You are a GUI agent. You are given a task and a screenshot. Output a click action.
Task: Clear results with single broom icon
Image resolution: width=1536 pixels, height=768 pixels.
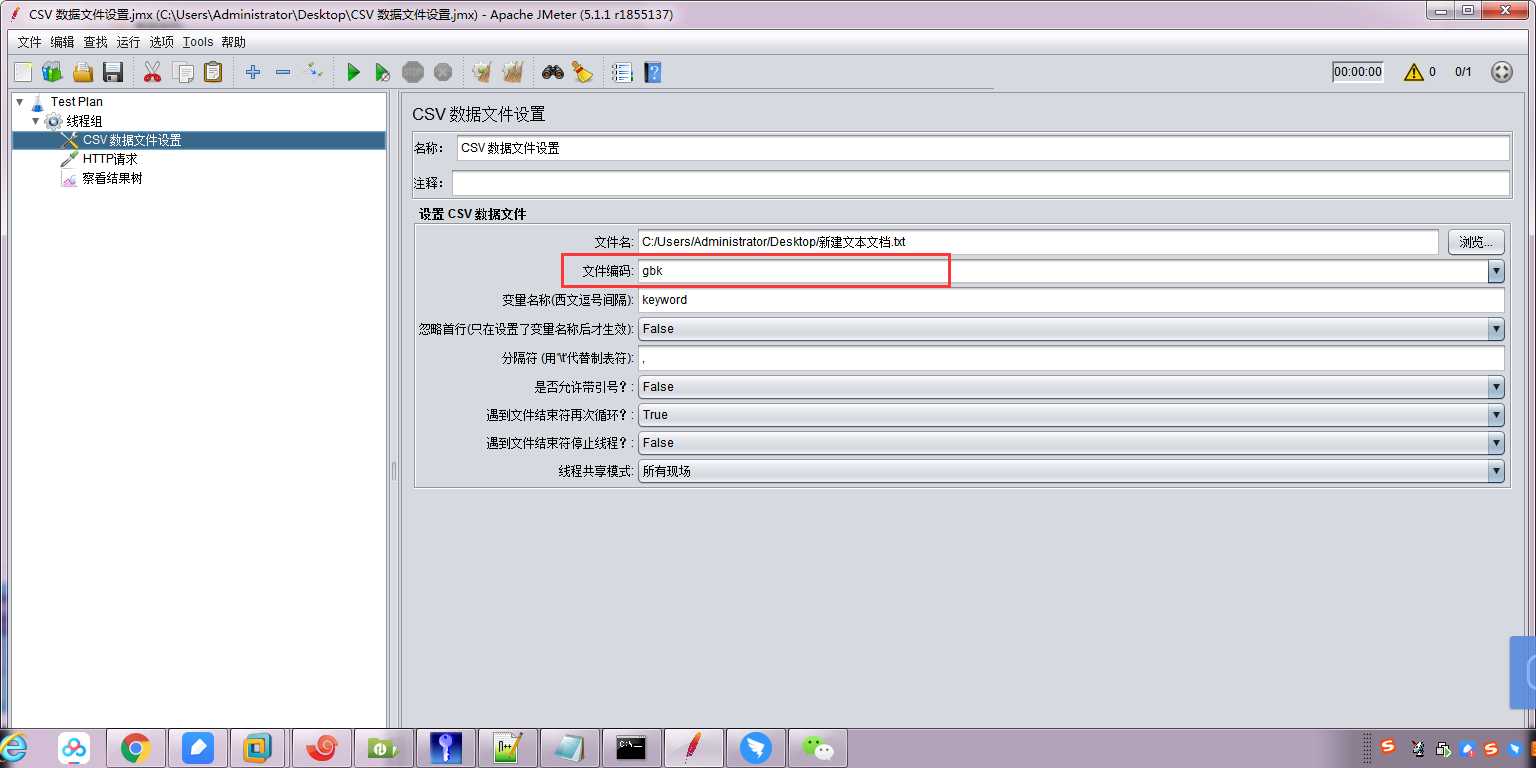pyautogui.click(x=482, y=72)
